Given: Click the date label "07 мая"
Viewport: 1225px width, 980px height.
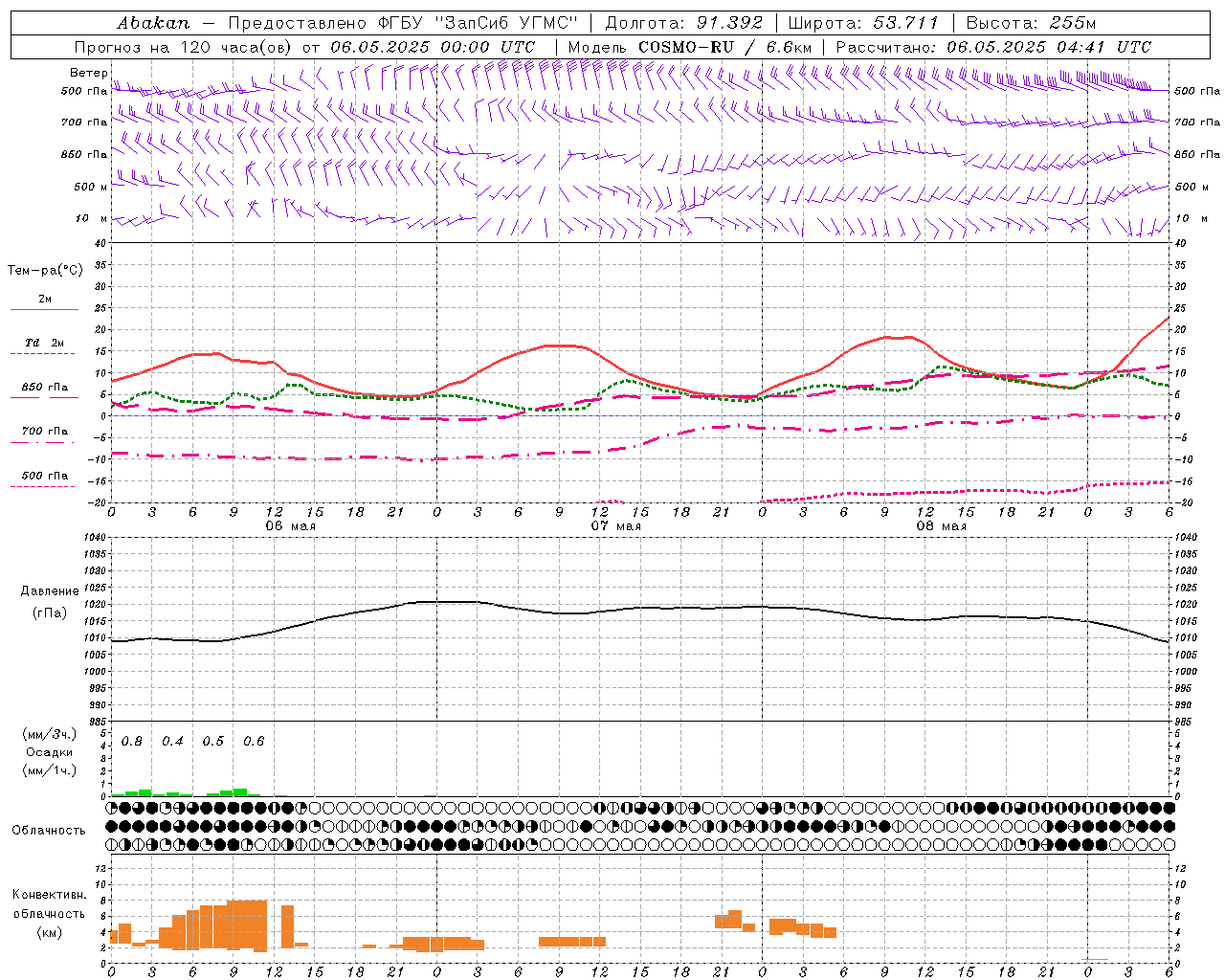Looking at the screenshot, I should (x=616, y=526).
